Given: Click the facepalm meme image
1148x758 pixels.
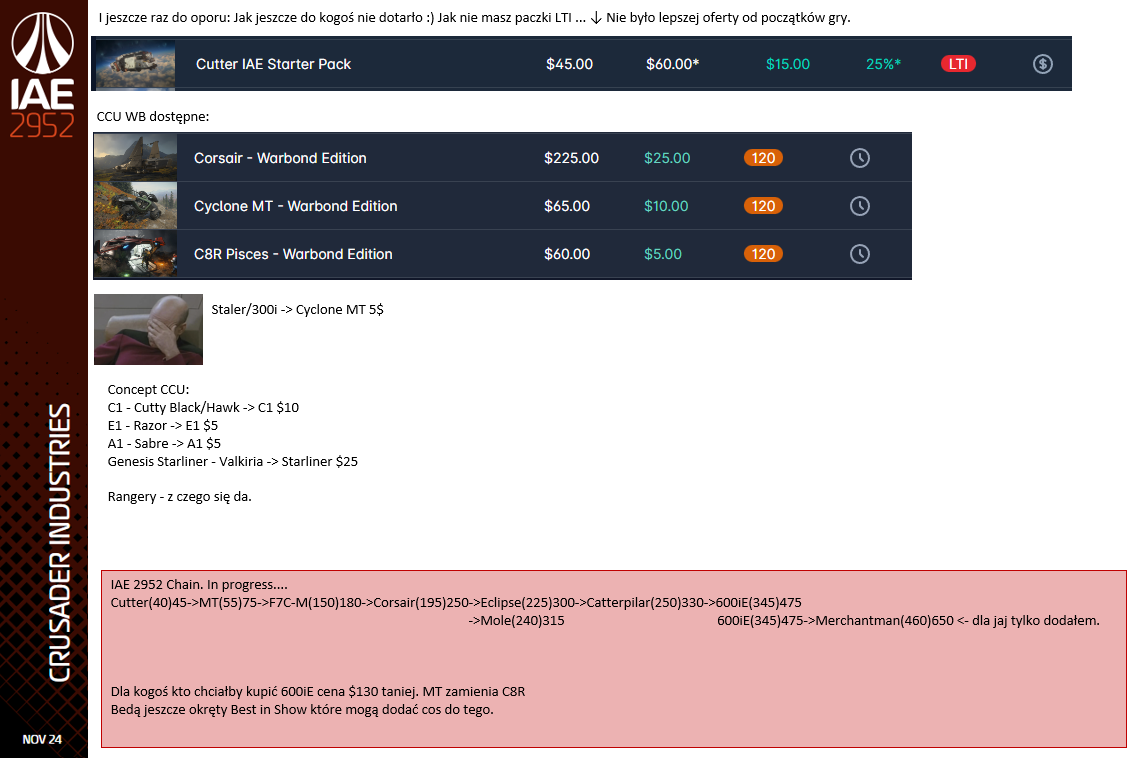Looking at the screenshot, I should pyautogui.click(x=149, y=330).
